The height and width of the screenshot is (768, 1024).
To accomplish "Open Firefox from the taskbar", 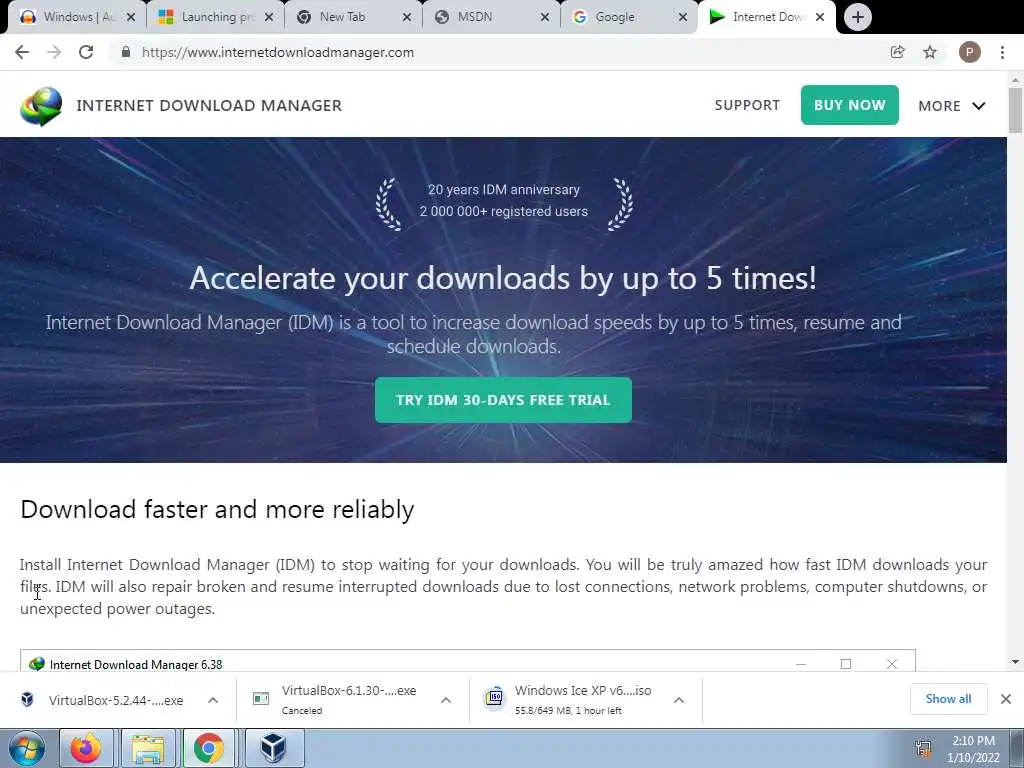I will [86, 748].
